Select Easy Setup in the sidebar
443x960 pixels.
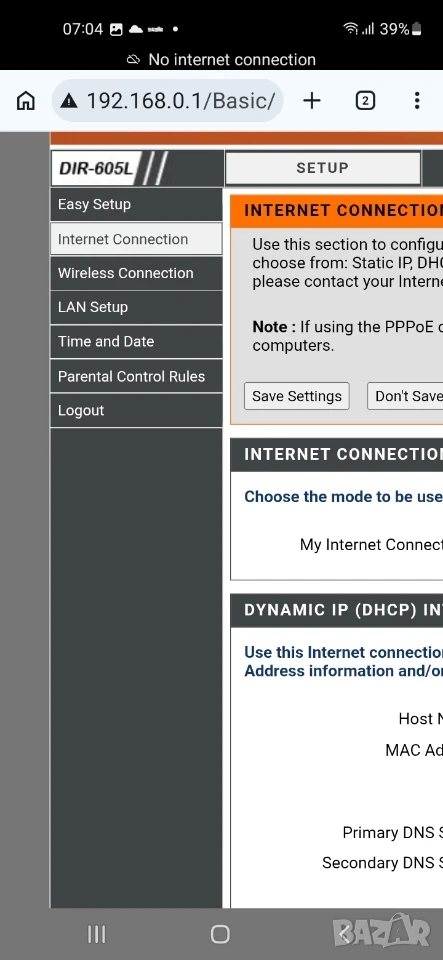(136, 204)
